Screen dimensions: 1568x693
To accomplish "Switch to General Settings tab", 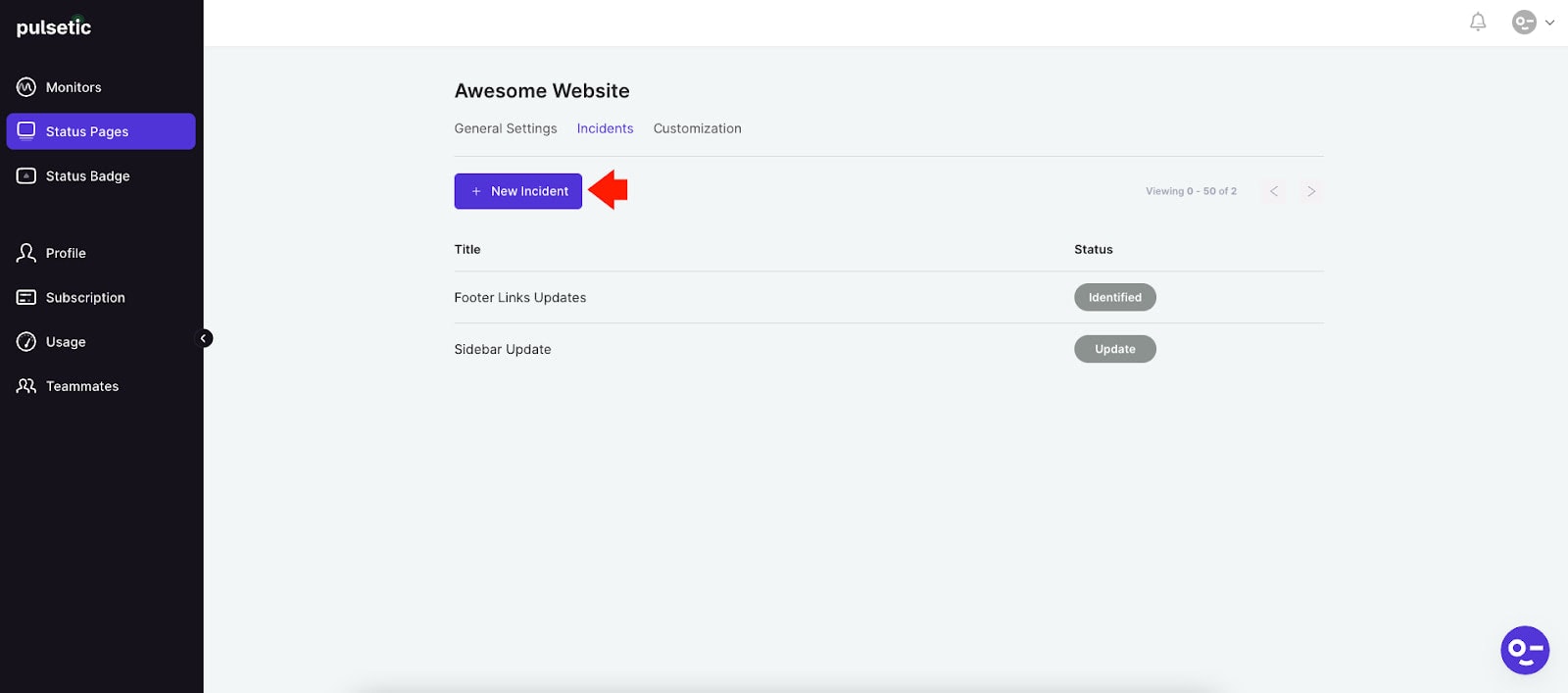I will (x=506, y=128).
